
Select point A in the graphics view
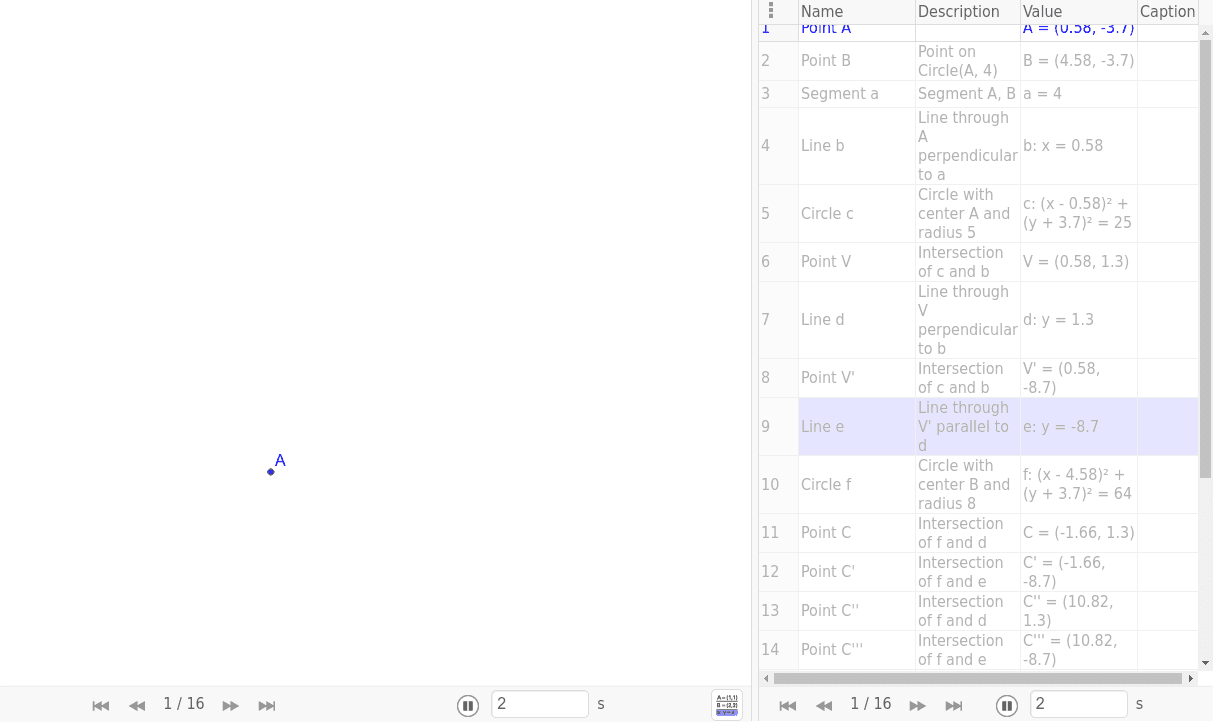[271, 471]
